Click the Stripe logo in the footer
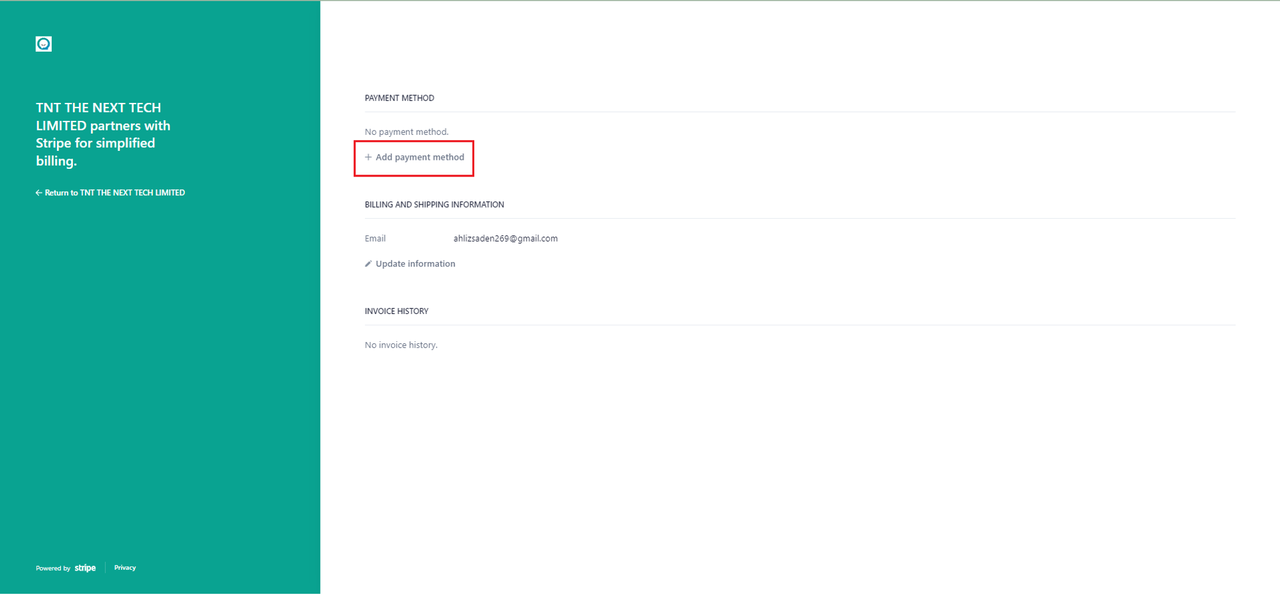The width and height of the screenshot is (1280, 594). click(85, 568)
